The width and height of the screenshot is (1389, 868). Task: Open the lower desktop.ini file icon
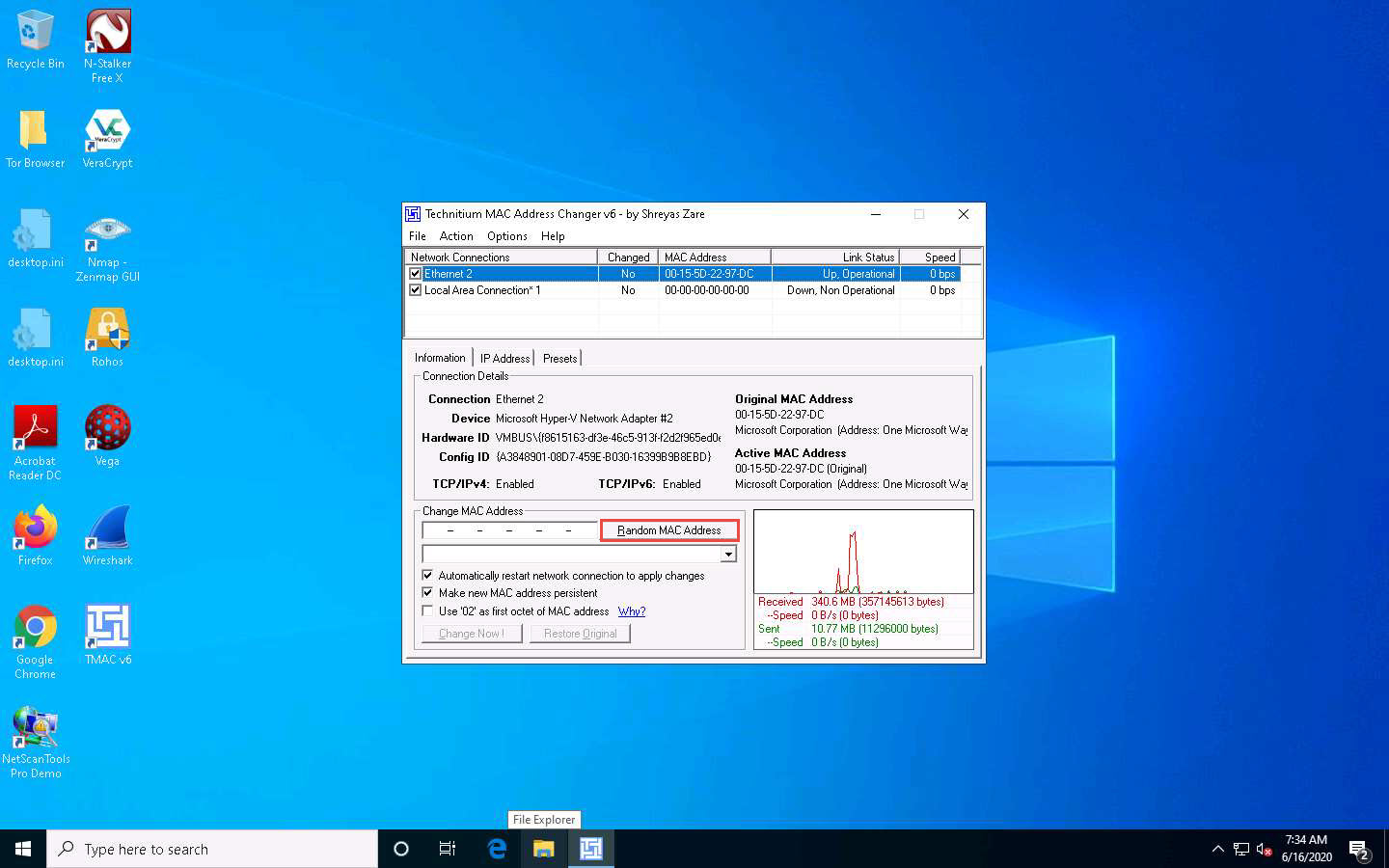tap(35, 337)
